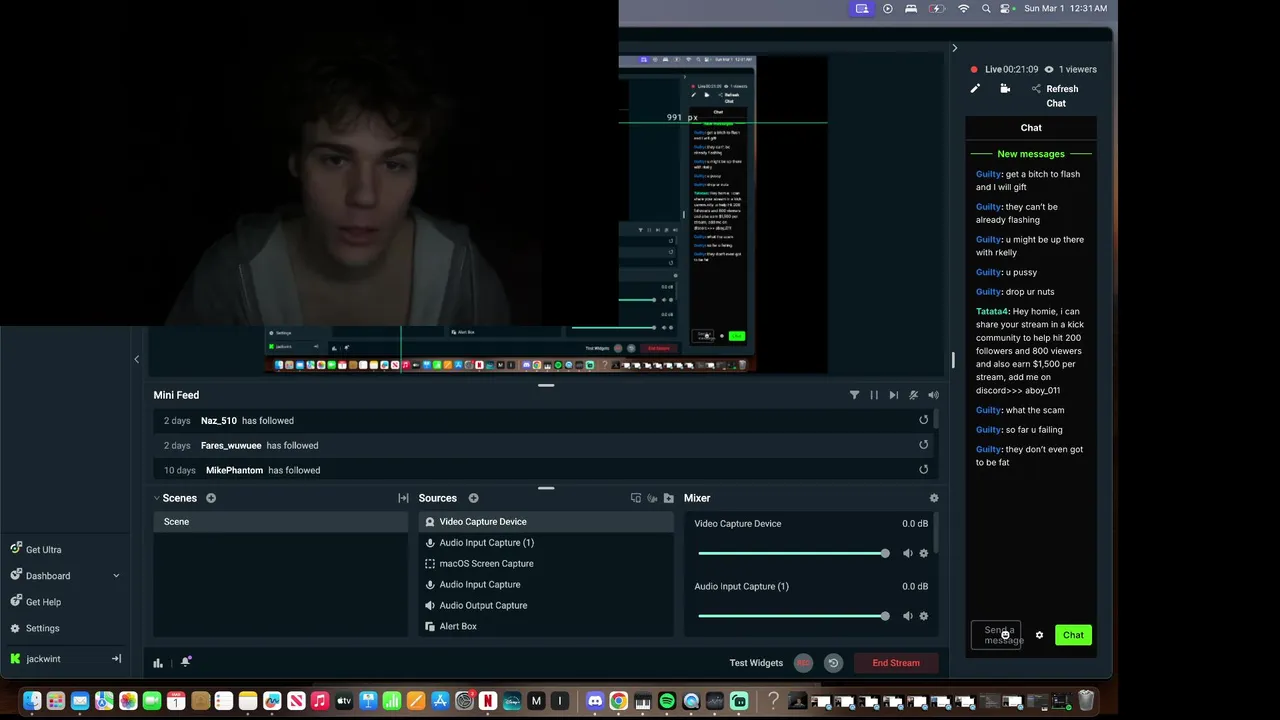
Task: Open the Chat tab header
Action: tap(1031, 128)
